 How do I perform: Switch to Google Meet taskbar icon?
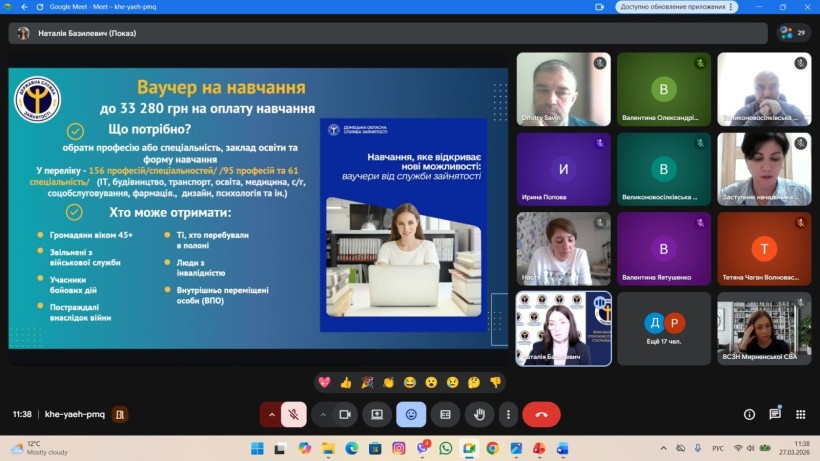click(x=469, y=448)
